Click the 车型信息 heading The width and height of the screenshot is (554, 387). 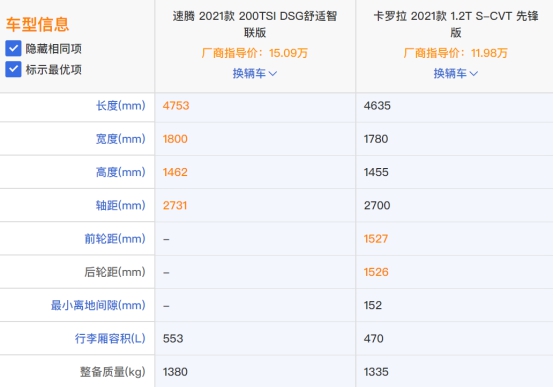(x=37, y=24)
